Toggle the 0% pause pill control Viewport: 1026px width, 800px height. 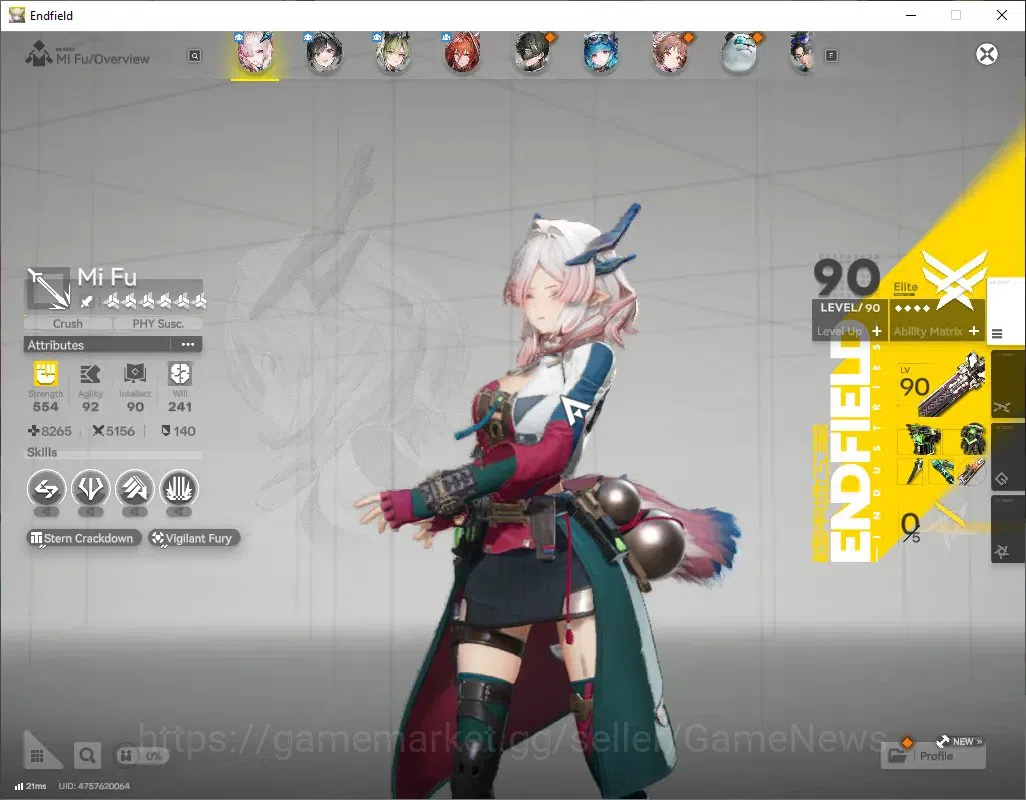(x=141, y=756)
